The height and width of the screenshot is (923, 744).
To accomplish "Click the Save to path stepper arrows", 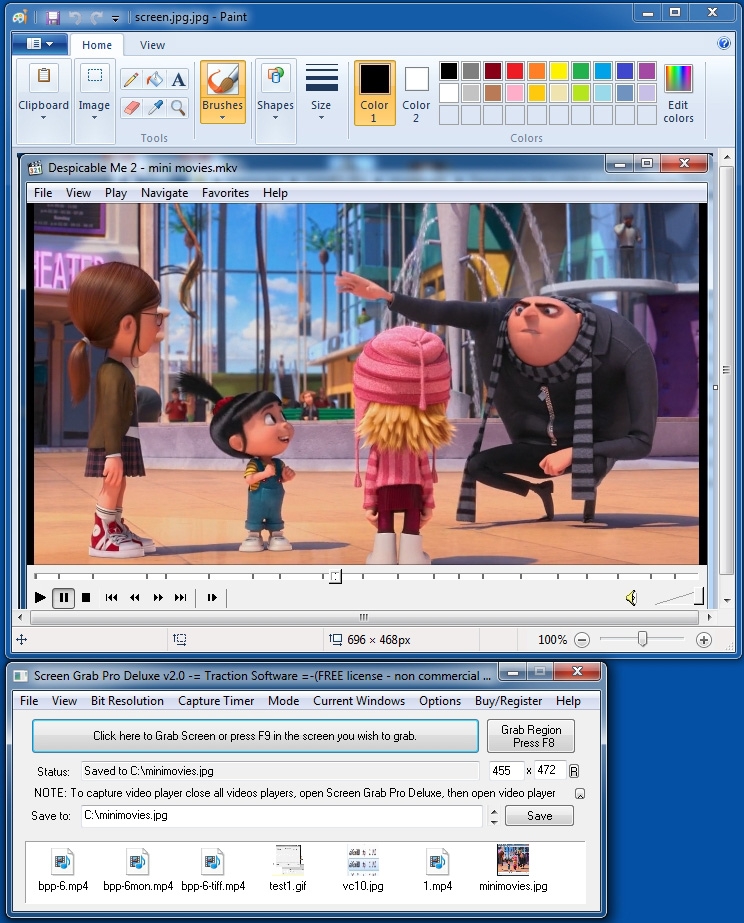I will click(x=494, y=816).
